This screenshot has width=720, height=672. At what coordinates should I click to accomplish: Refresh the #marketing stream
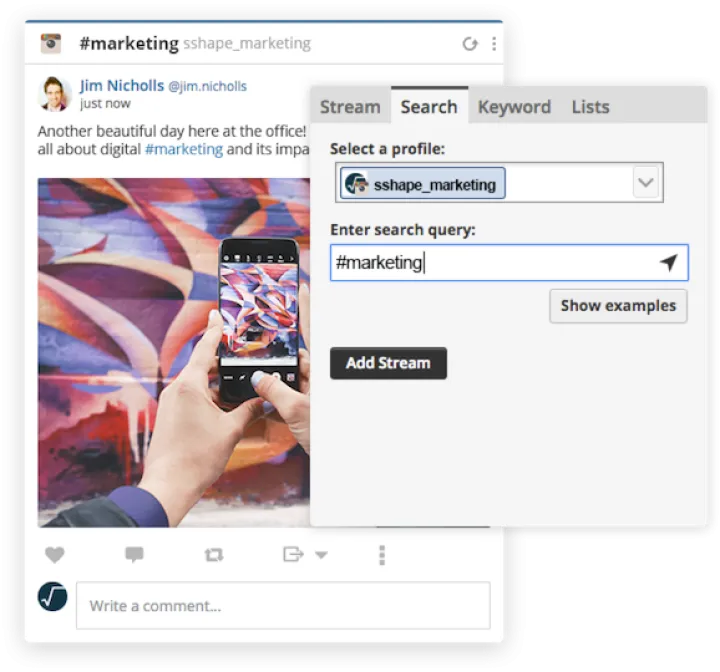click(x=469, y=44)
